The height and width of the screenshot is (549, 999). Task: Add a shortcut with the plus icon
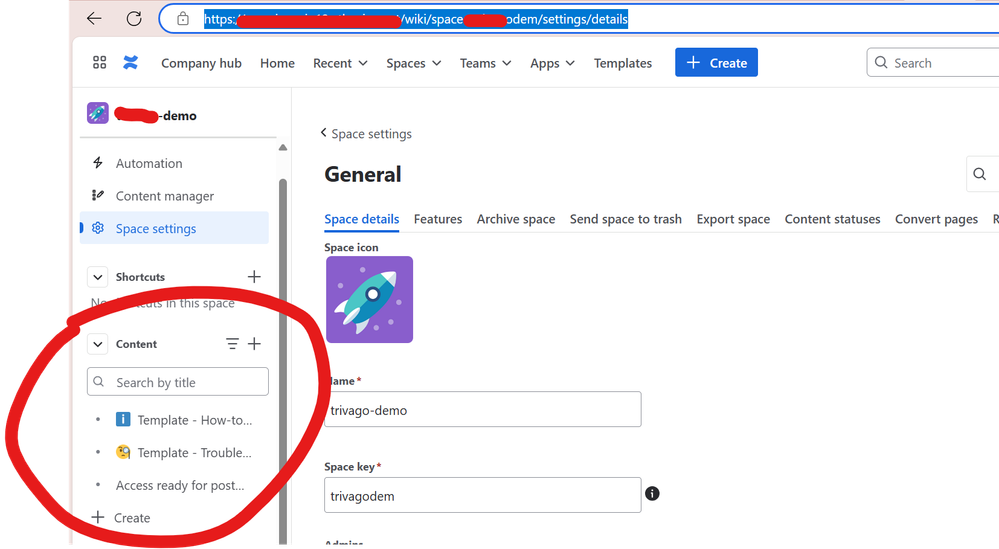254,276
